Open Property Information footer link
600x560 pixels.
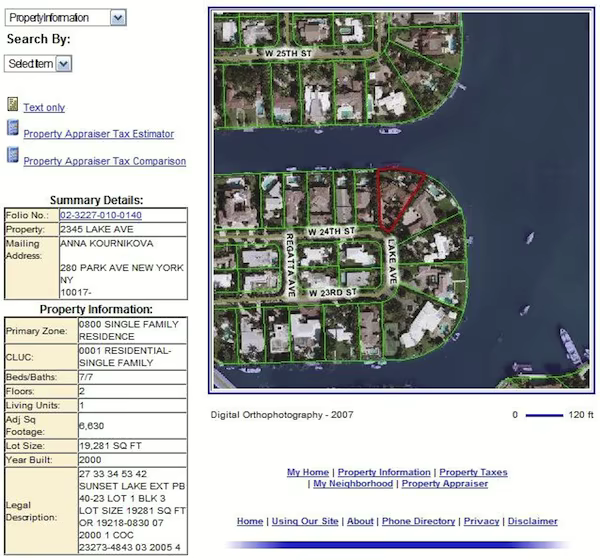click(x=384, y=472)
